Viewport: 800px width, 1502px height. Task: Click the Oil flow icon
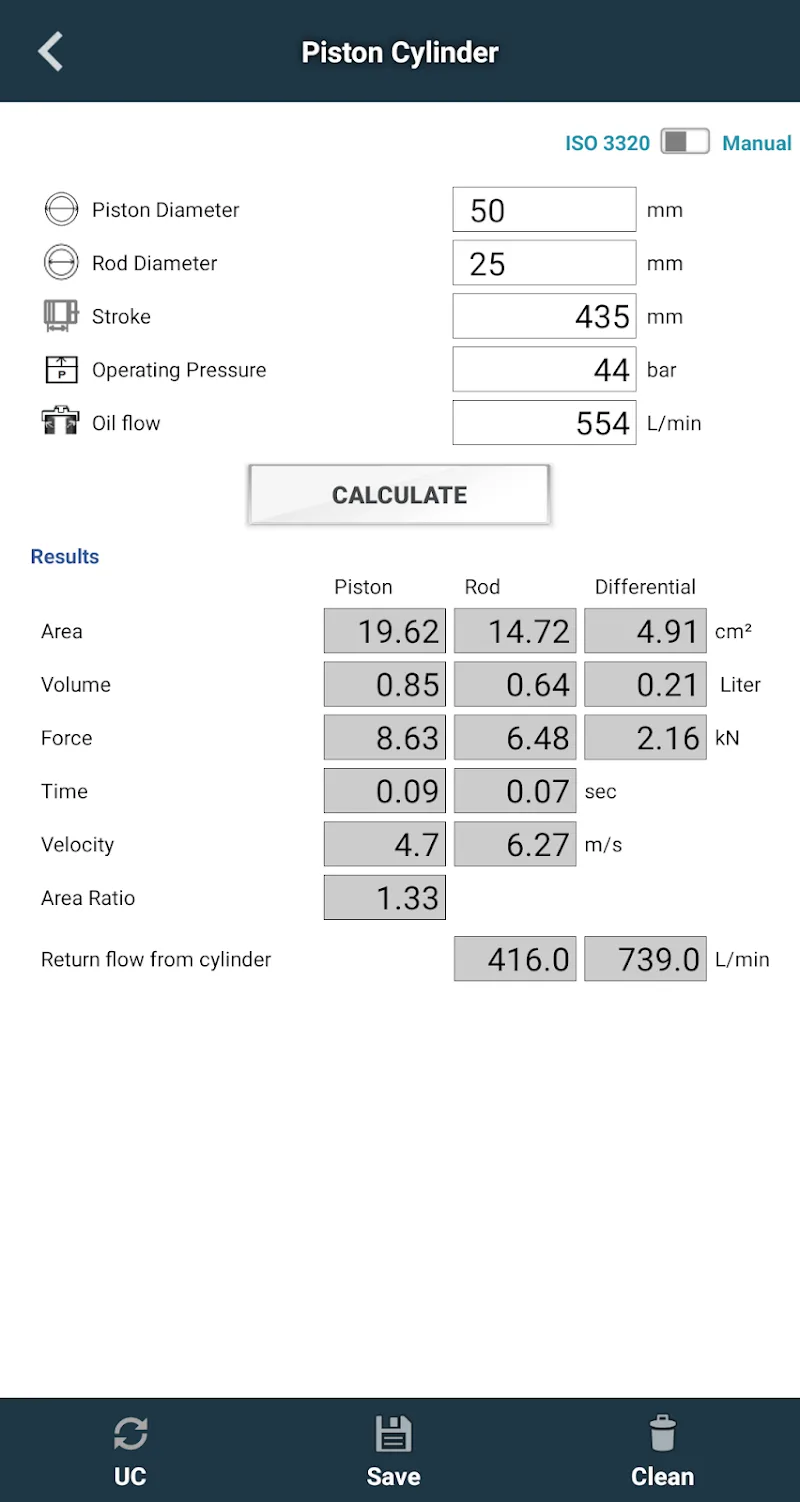pyautogui.click(x=61, y=423)
